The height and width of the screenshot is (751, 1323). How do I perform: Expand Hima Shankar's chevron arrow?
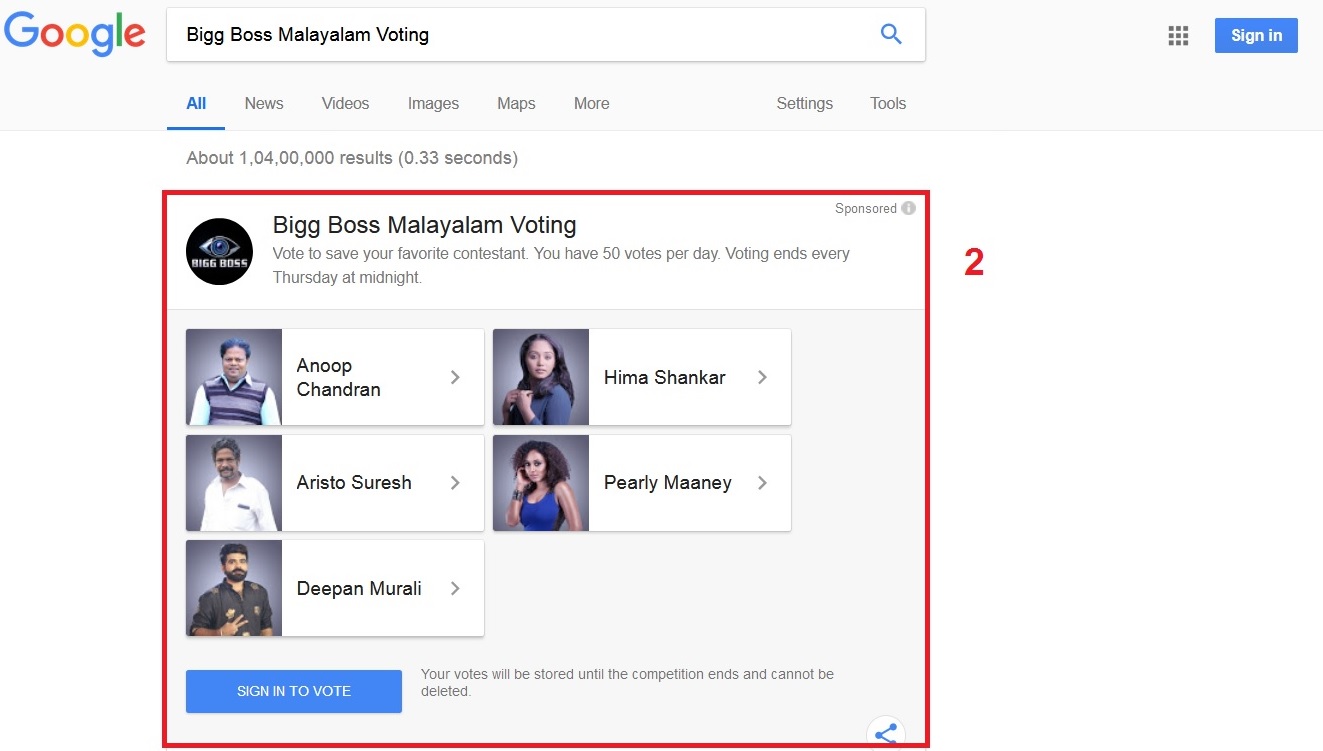point(762,377)
